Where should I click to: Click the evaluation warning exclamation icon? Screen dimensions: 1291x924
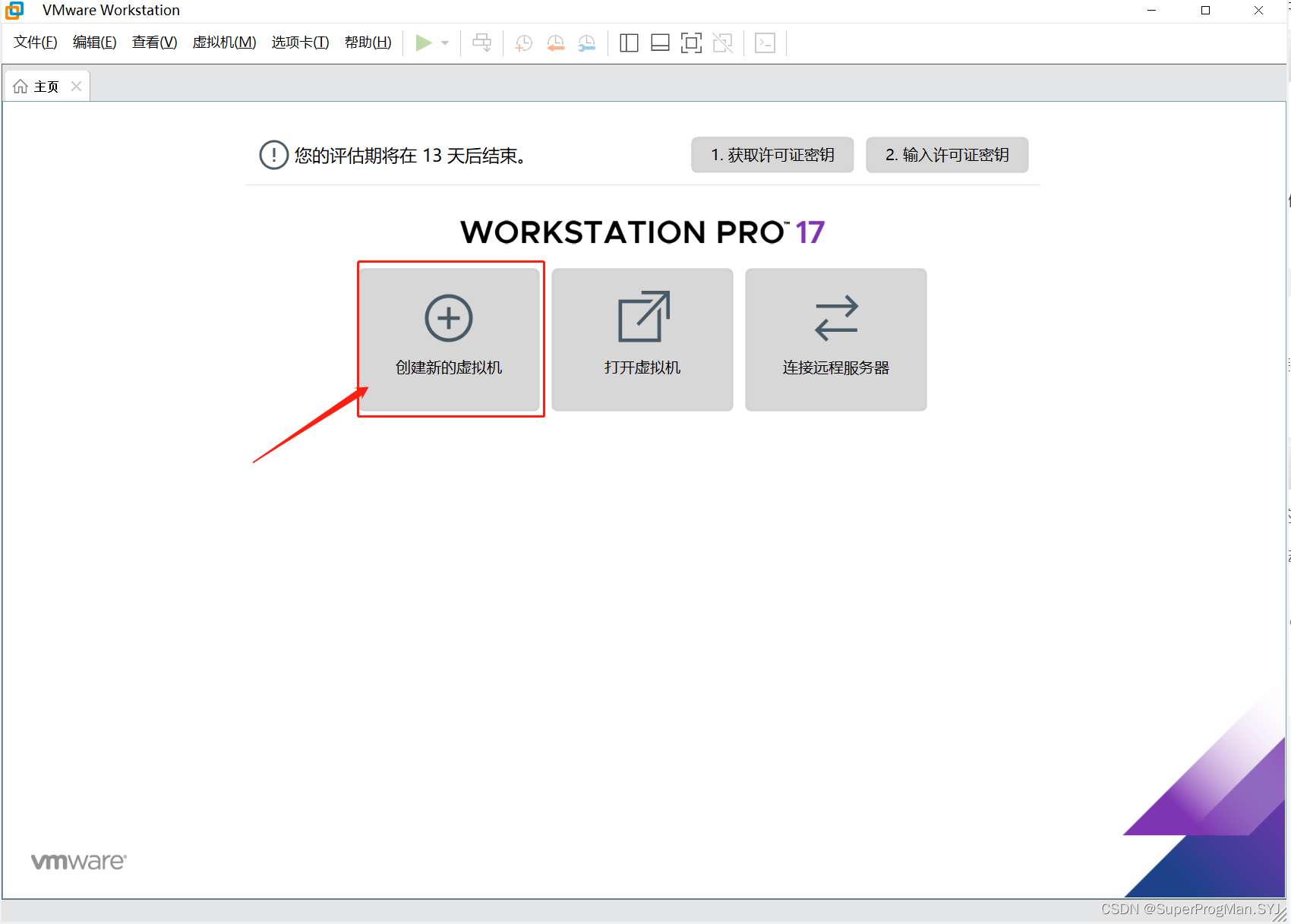[x=273, y=155]
